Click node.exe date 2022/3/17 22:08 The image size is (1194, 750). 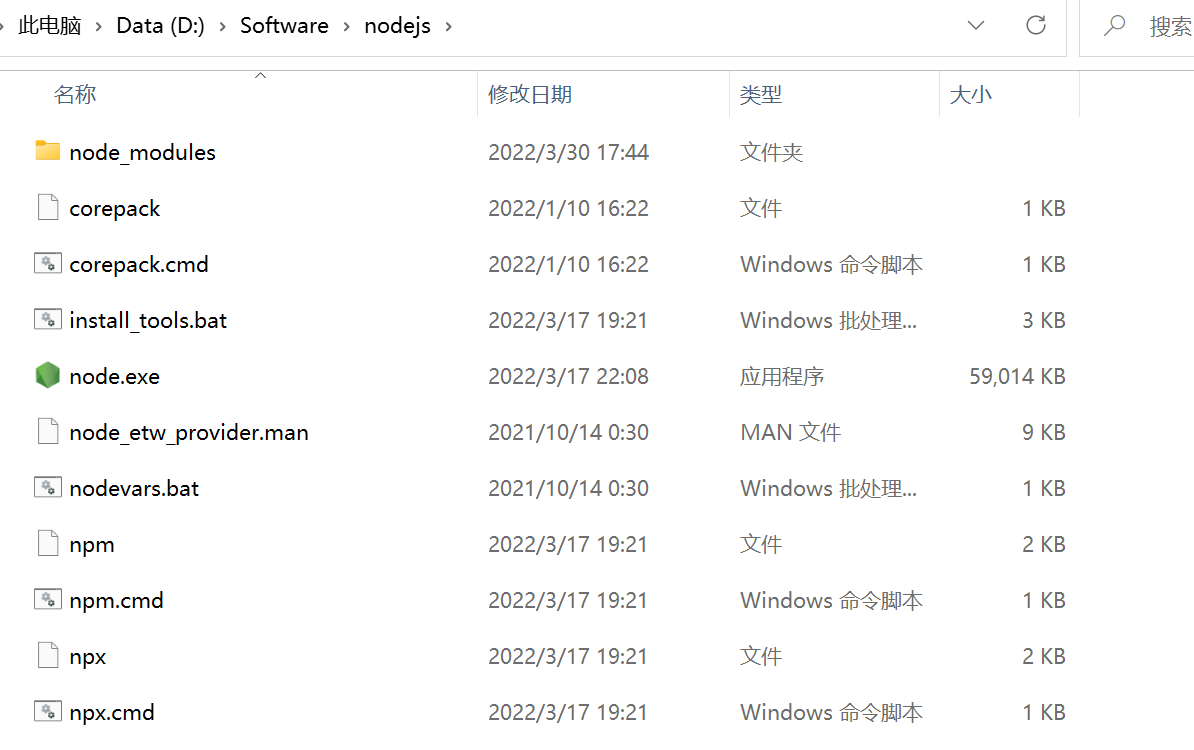pyautogui.click(x=568, y=376)
